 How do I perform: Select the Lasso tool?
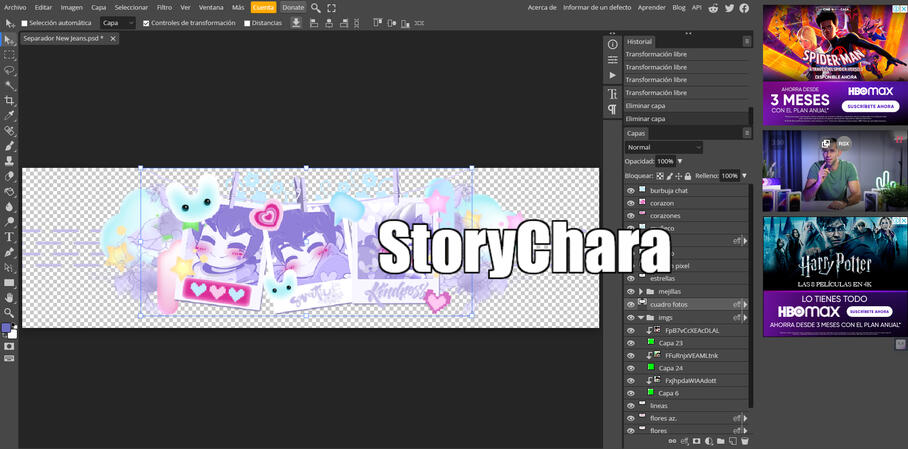tap(10, 71)
